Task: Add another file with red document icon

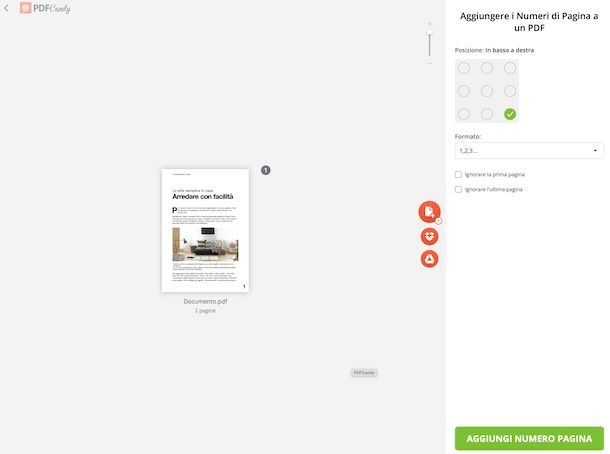Action: (429, 212)
